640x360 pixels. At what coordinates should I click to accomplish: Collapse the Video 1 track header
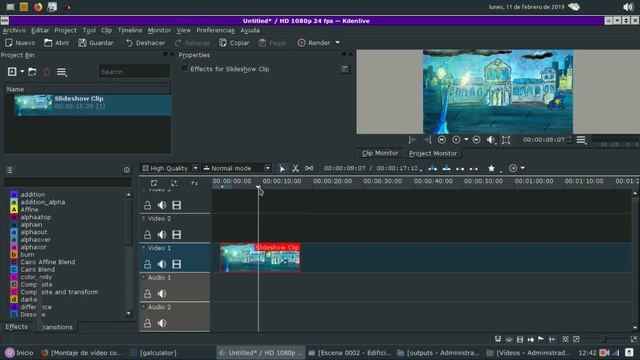coord(143,248)
